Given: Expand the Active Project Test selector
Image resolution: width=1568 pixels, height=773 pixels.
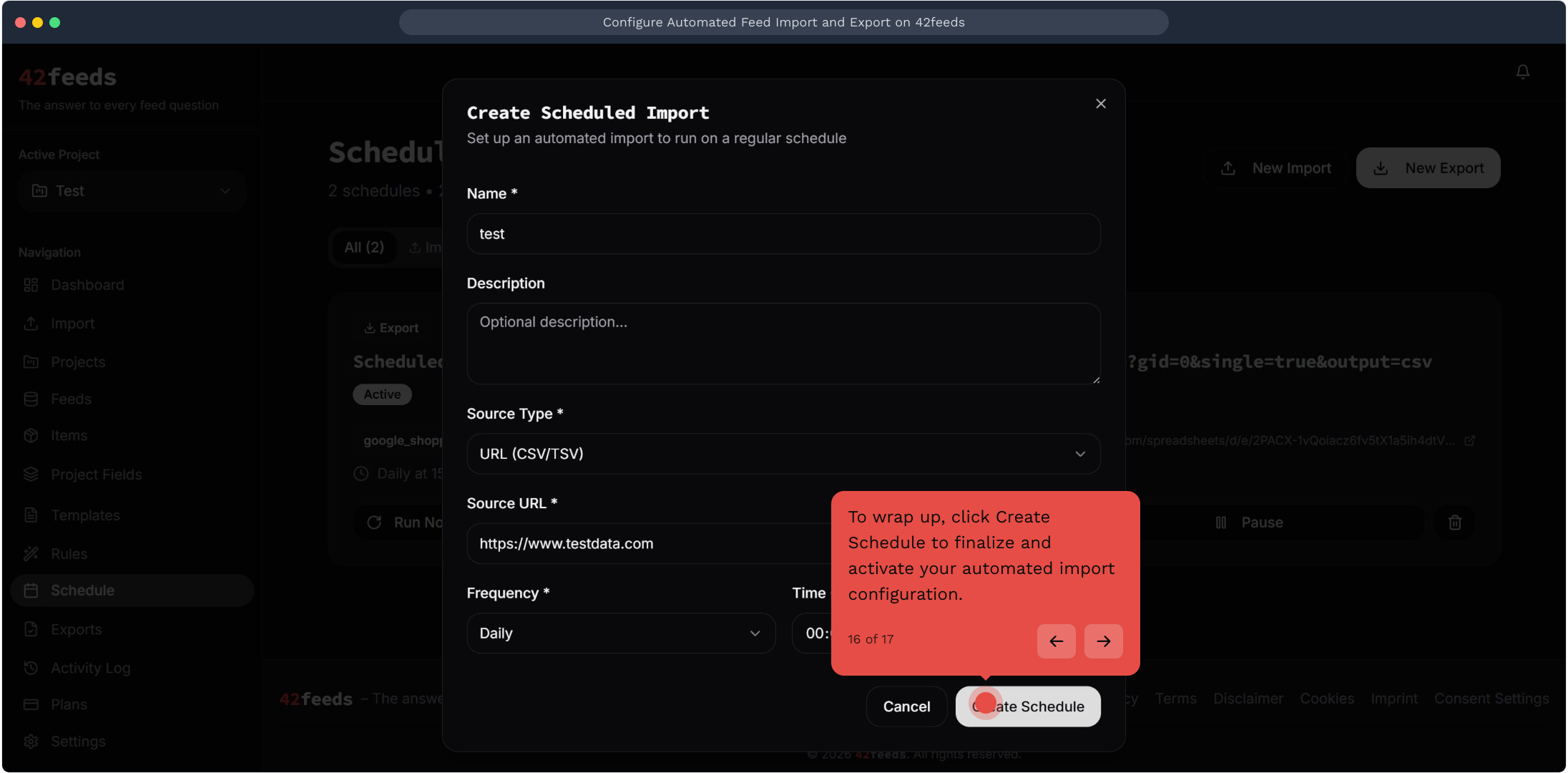Looking at the screenshot, I should click(x=132, y=191).
